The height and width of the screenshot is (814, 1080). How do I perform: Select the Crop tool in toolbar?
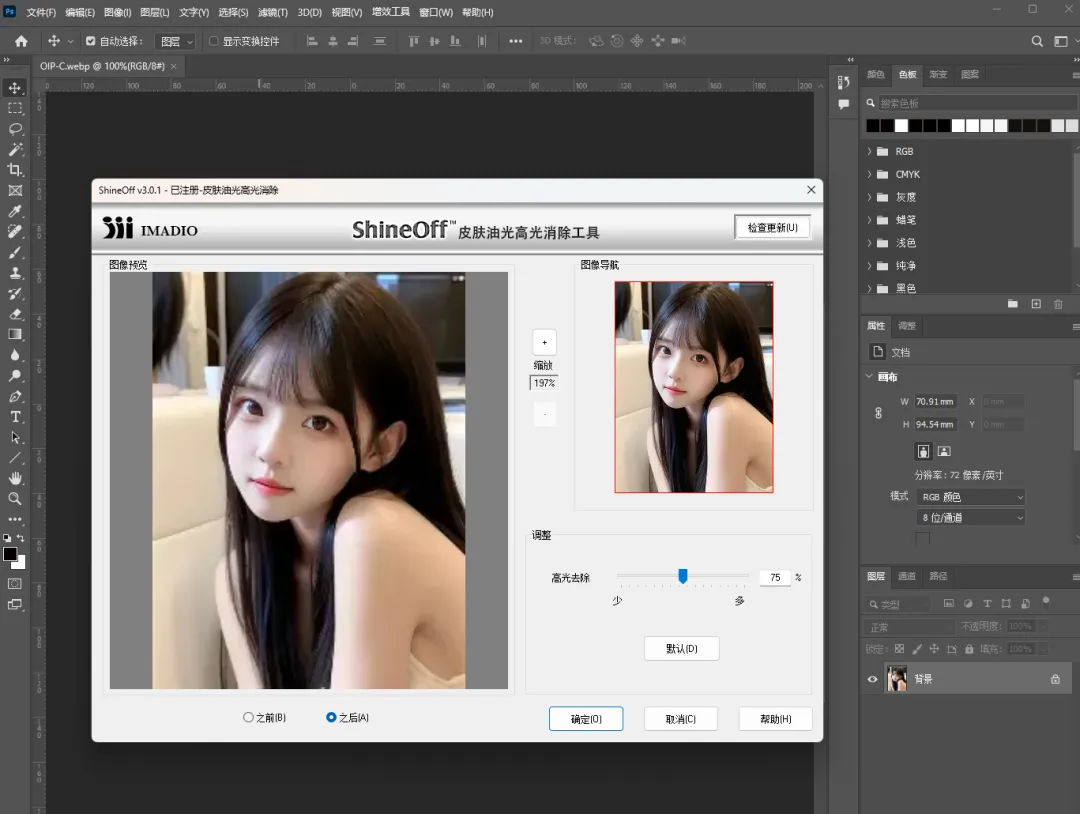point(15,170)
